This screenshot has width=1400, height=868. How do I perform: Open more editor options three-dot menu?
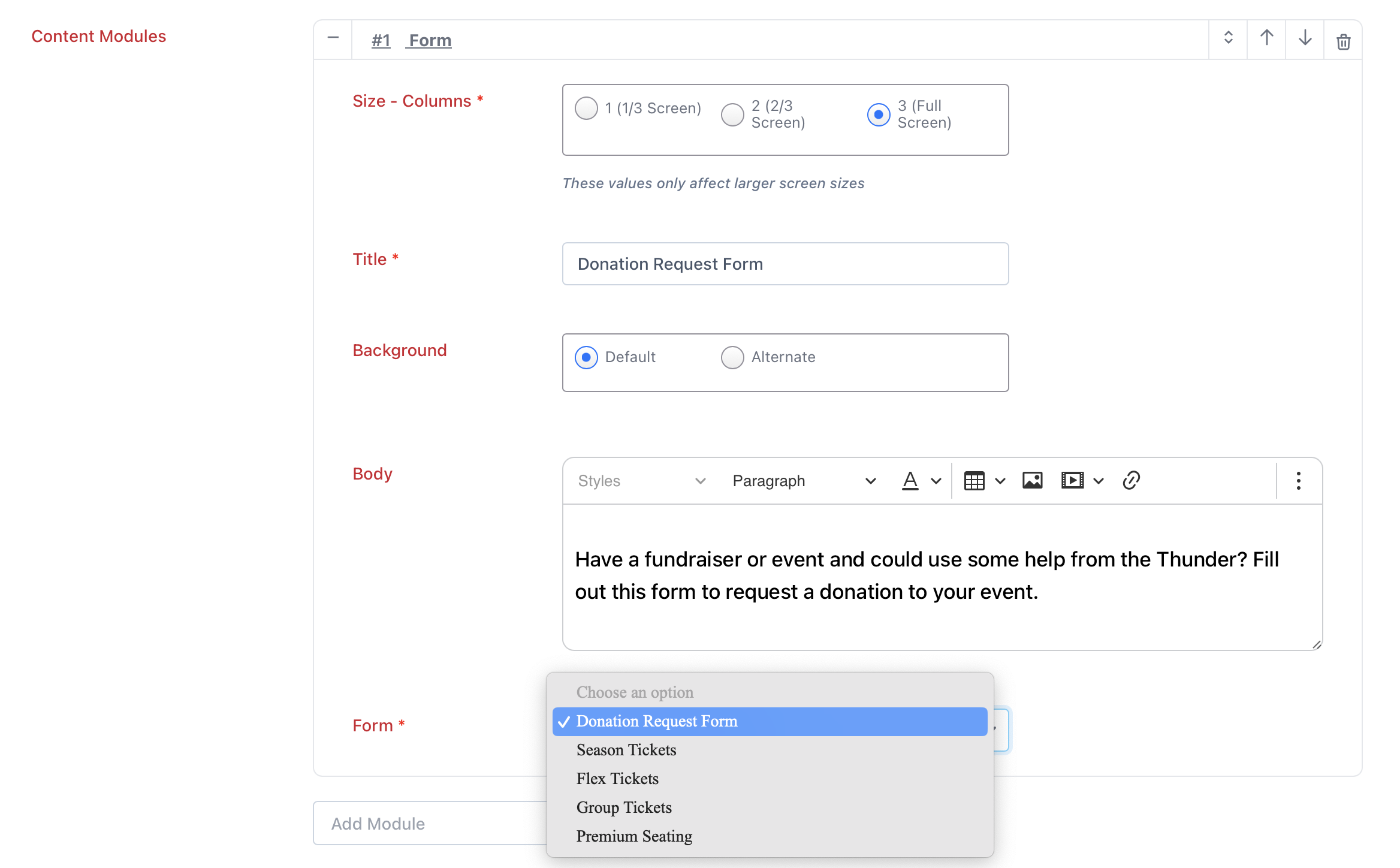[1298, 481]
